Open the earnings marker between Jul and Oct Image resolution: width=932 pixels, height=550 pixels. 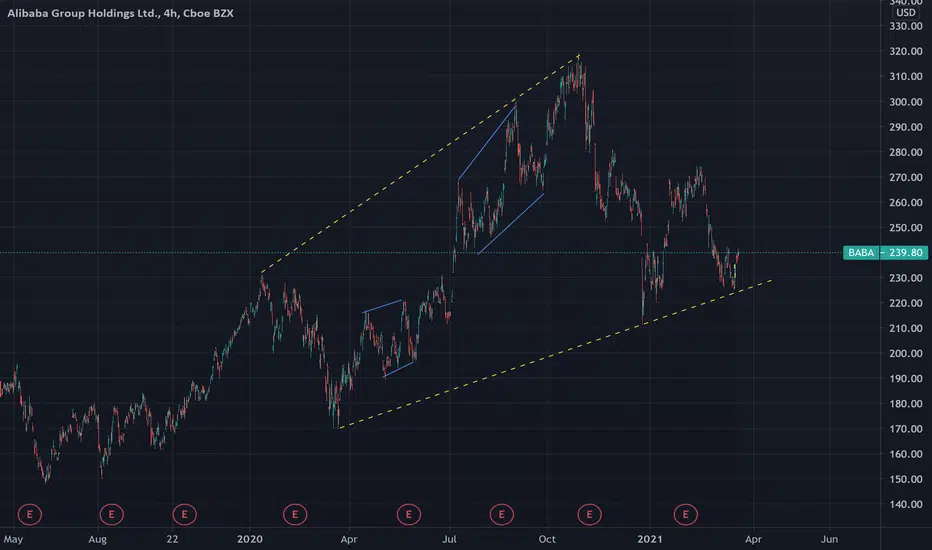pos(501,514)
